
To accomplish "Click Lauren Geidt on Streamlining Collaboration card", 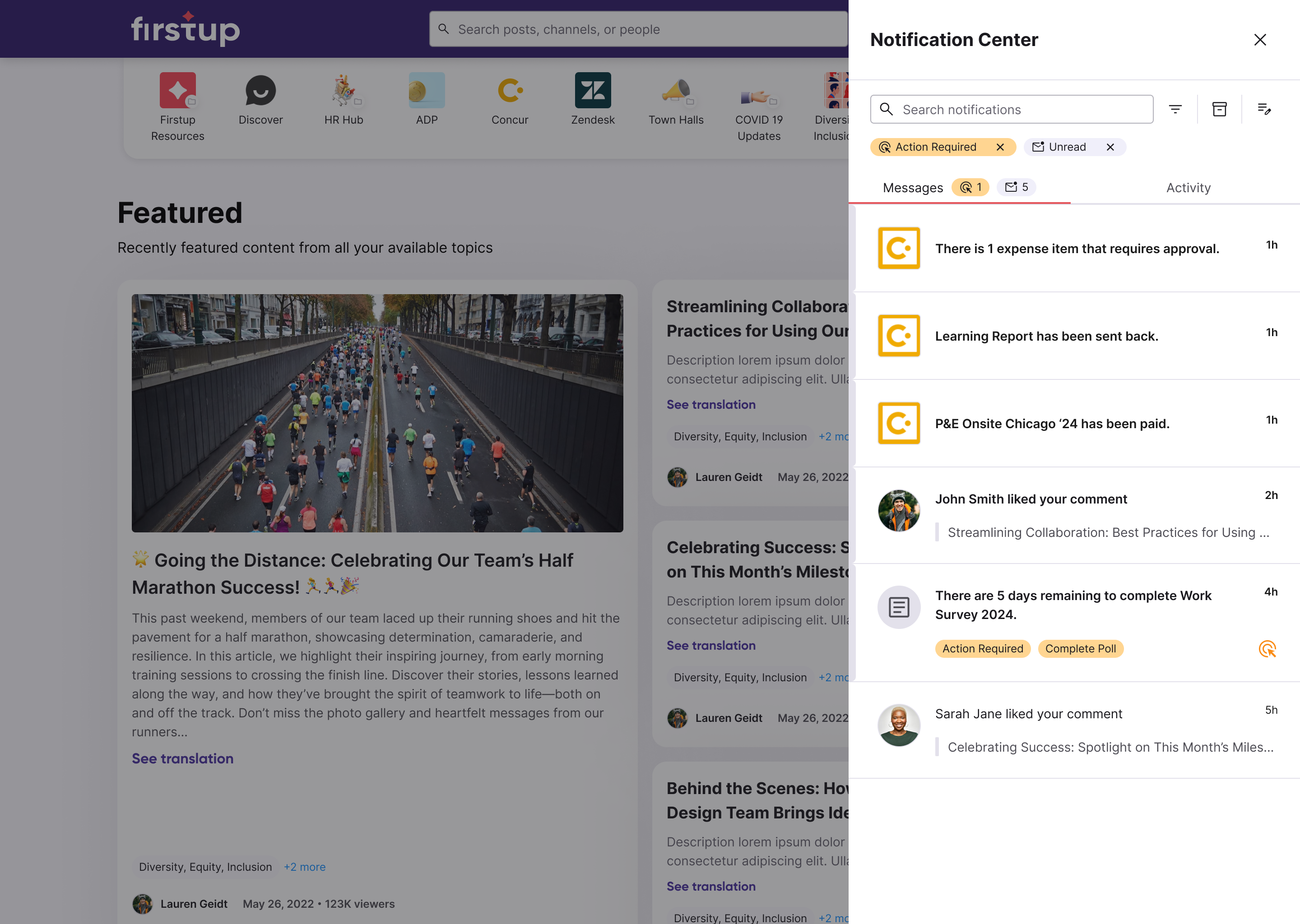I will (729, 477).
